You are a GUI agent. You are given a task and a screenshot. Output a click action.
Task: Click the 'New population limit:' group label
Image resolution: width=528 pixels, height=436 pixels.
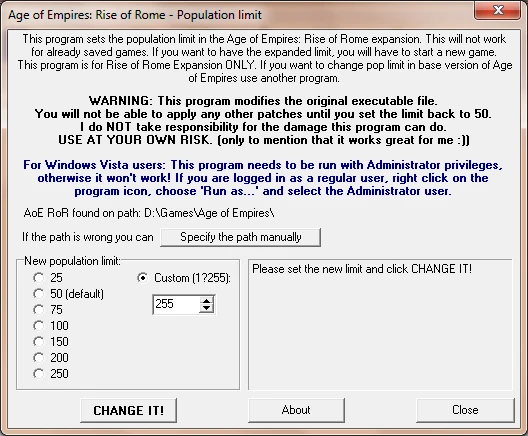tap(72, 261)
